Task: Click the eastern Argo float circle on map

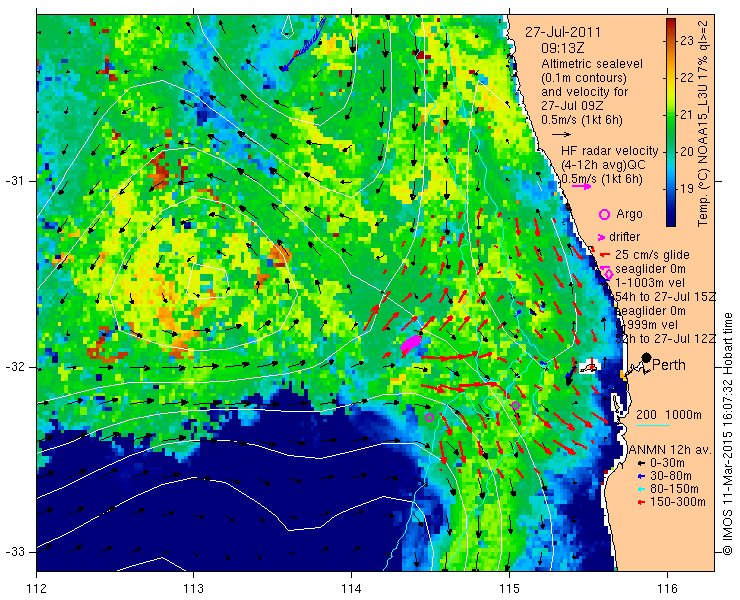Action: tap(515, 405)
